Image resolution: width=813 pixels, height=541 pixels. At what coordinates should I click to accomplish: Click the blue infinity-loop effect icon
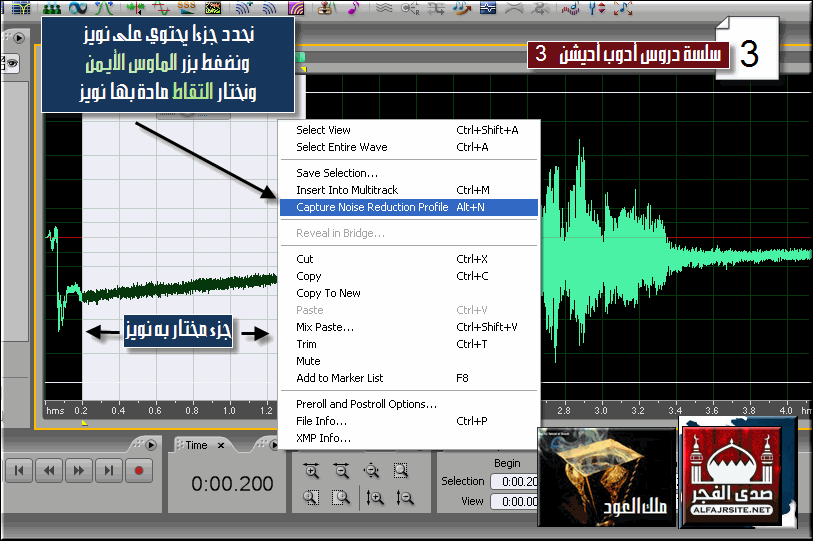pyautogui.click(x=78, y=8)
